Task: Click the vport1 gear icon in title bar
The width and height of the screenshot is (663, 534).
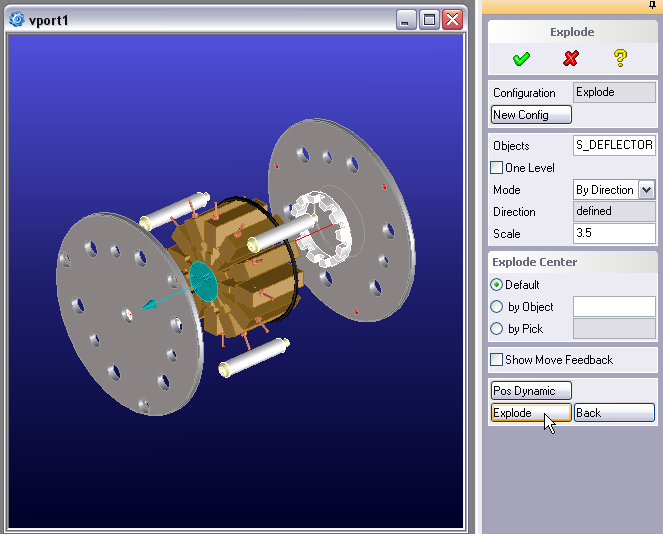Action: click(x=17, y=20)
